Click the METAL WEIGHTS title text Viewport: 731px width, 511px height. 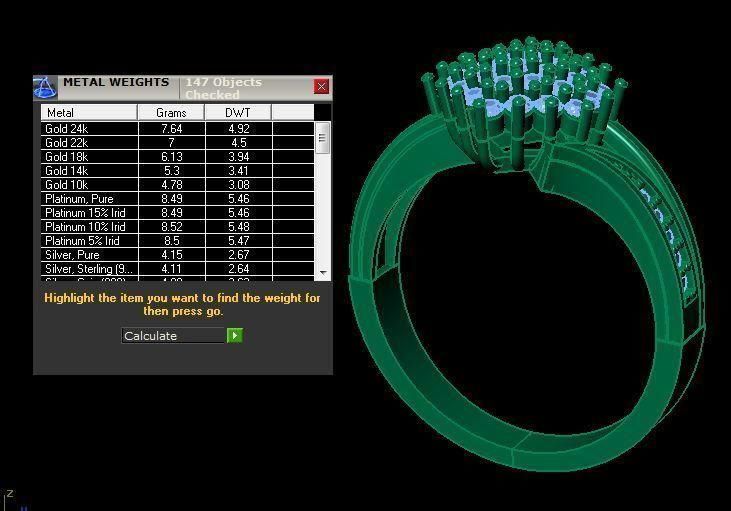click(x=116, y=82)
